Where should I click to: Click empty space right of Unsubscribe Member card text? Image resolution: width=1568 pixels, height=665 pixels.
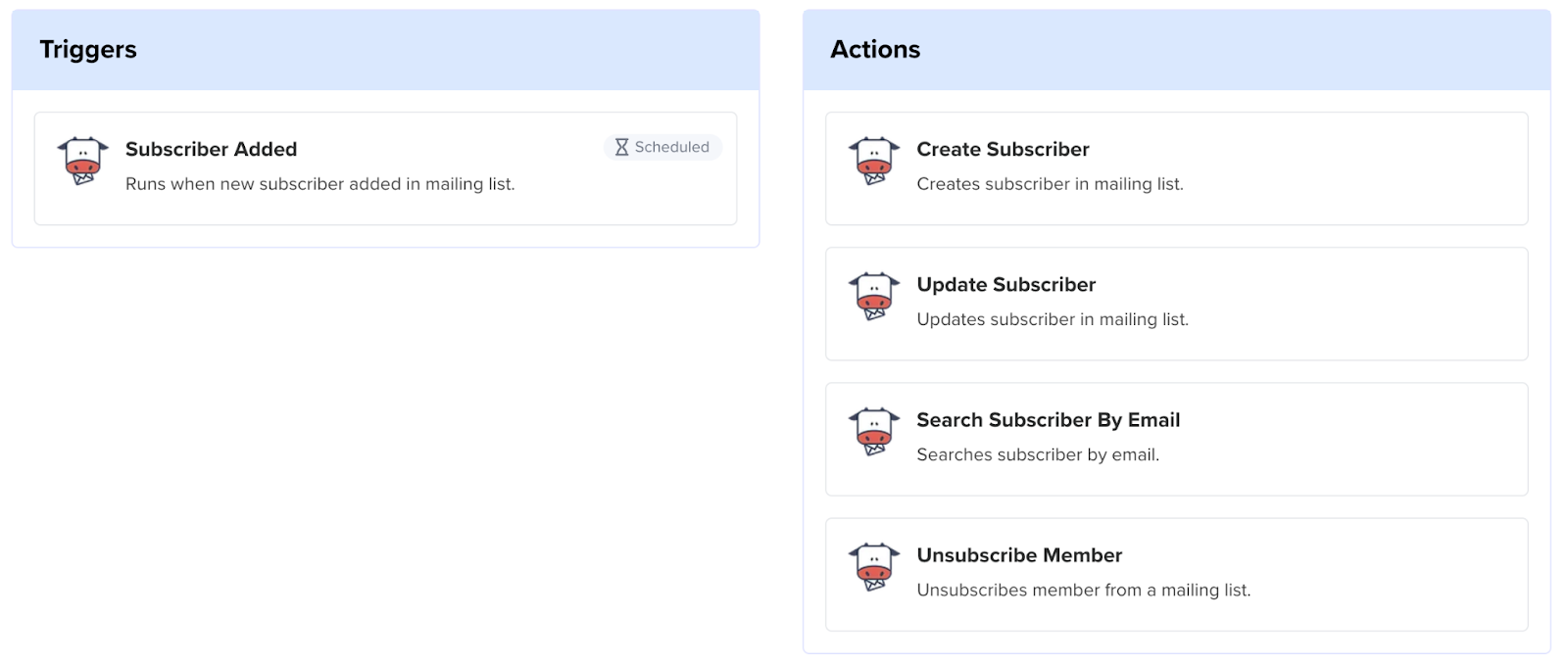(1392, 574)
